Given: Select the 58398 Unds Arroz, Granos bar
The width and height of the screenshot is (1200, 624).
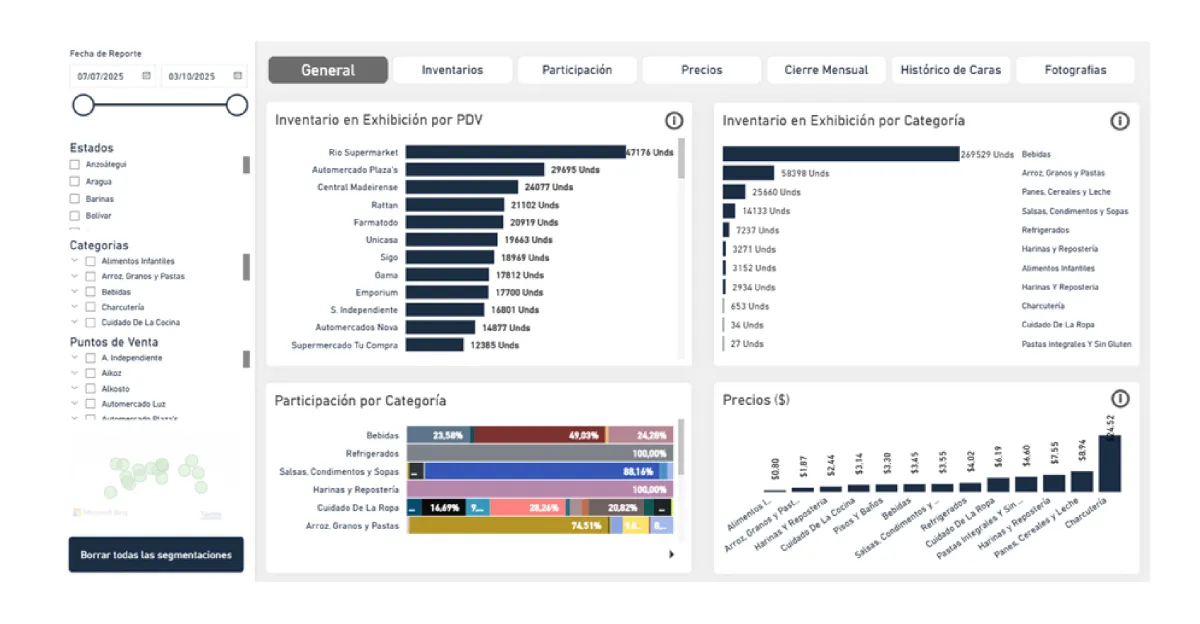Looking at the screenshot, I should click(749, 173).
